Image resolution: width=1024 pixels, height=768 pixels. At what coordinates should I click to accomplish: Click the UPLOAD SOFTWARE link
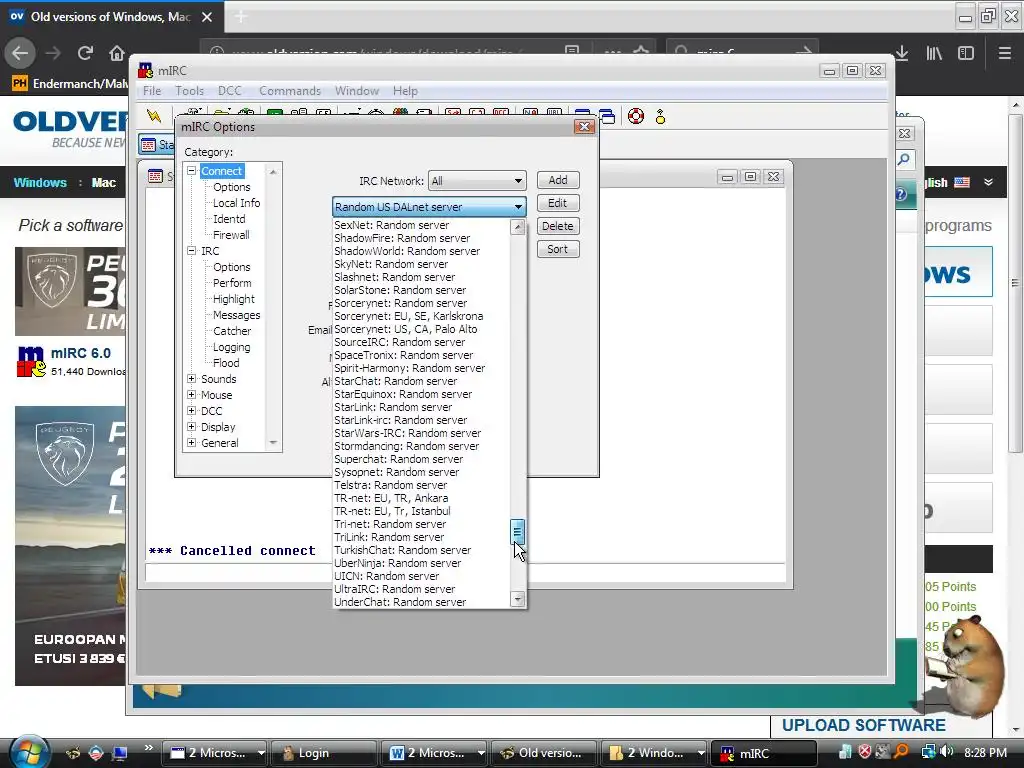[863, 726]
